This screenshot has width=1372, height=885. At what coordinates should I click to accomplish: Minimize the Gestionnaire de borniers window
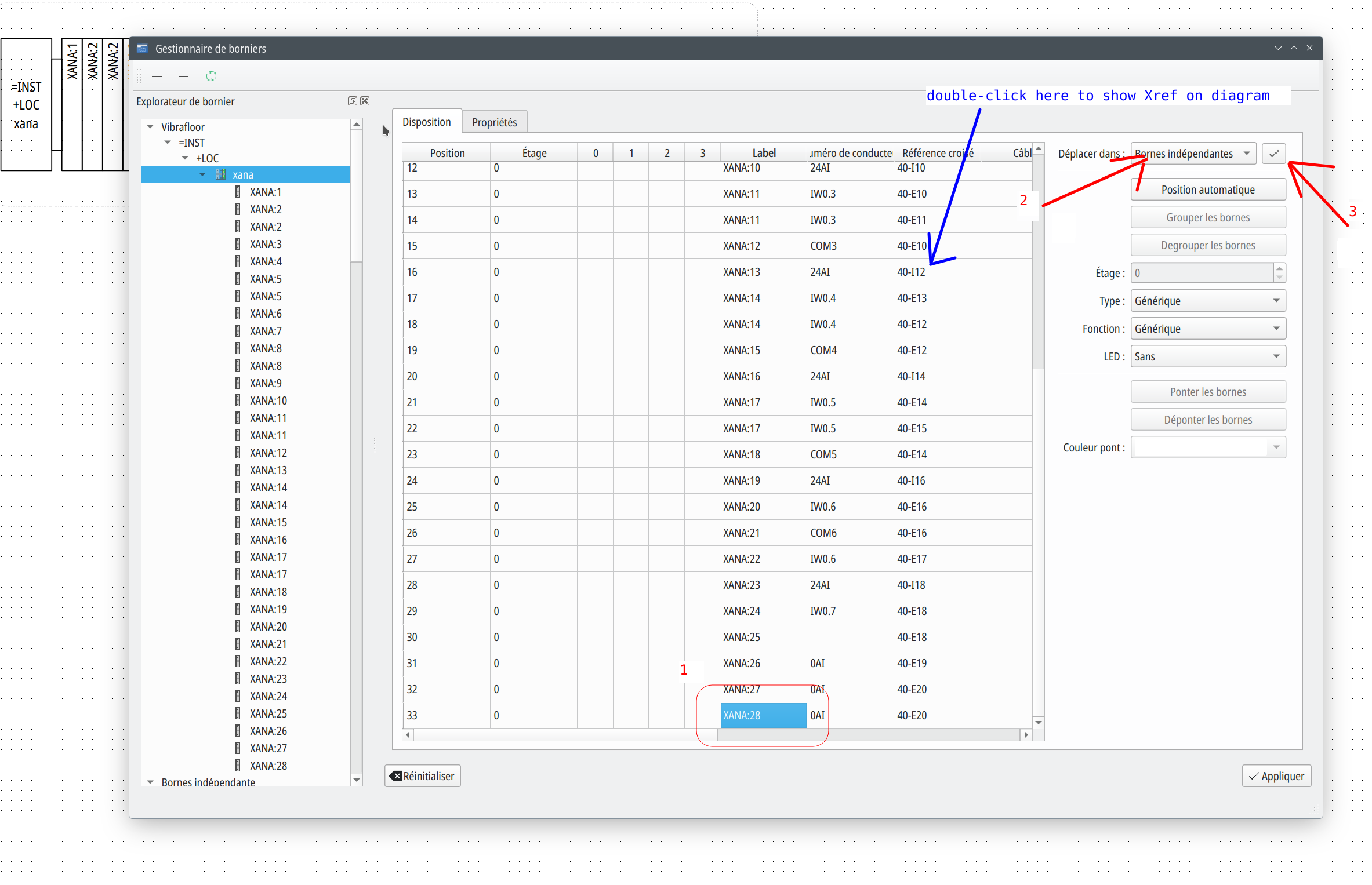click(x=1278, y=49)
